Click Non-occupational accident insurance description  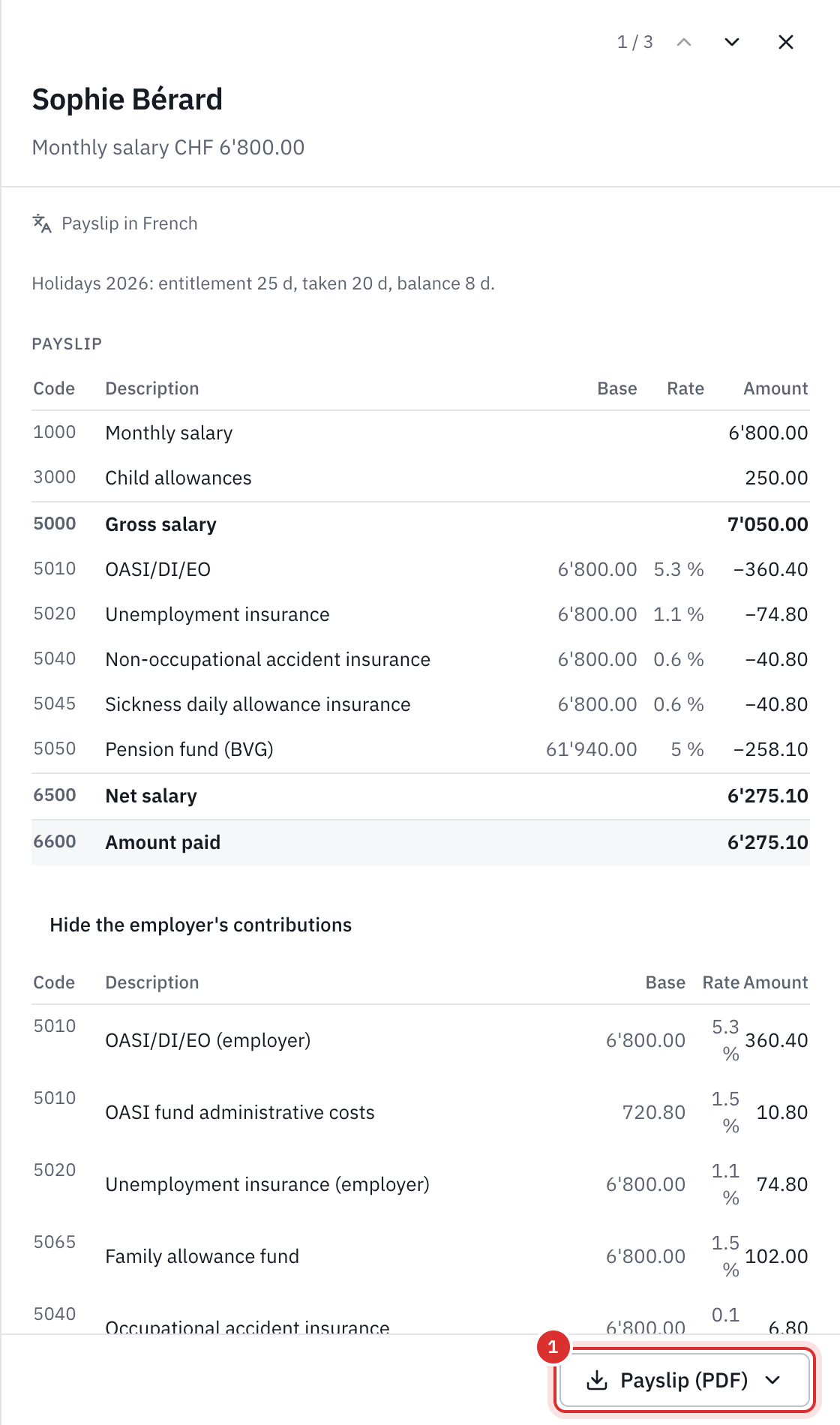268,659
